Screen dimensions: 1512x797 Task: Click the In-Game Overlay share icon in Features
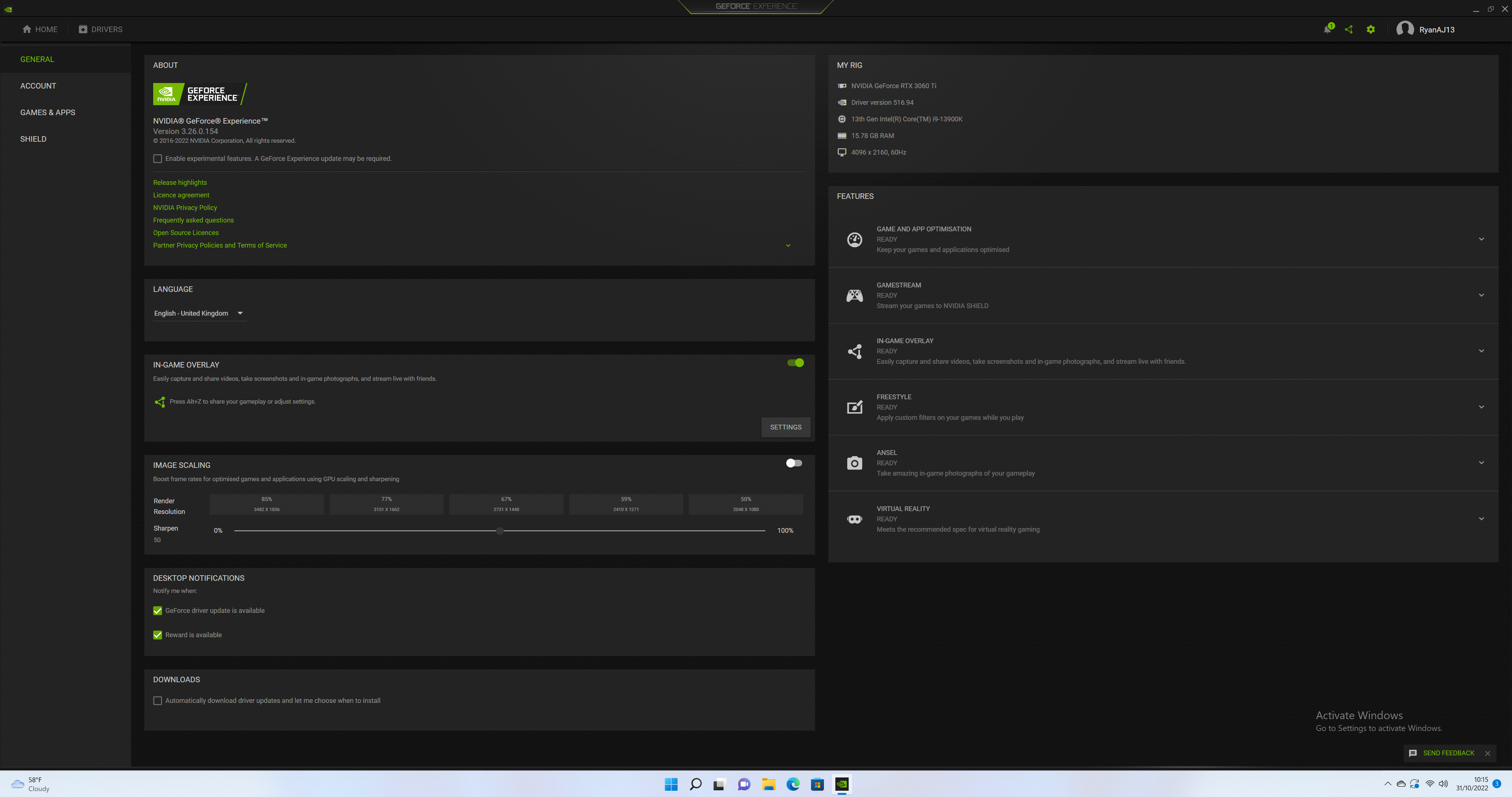pos(855,351)
